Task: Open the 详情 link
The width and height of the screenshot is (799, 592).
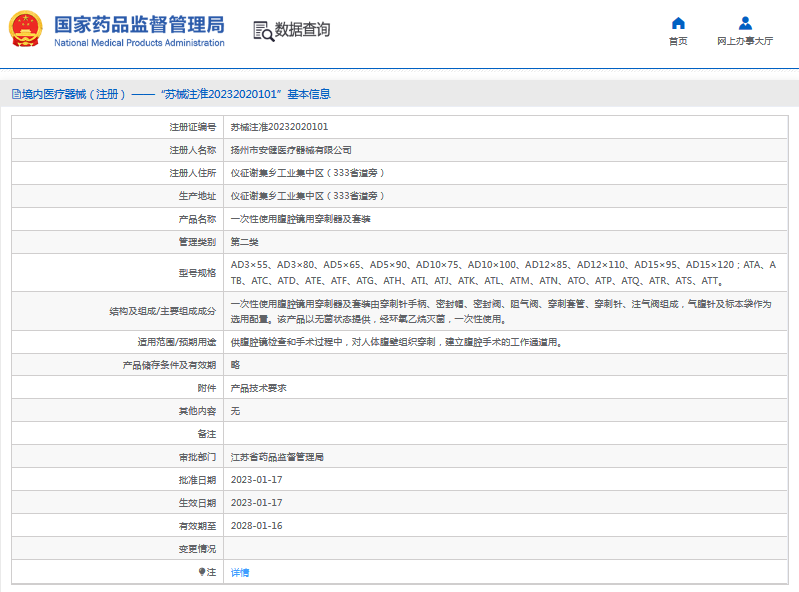Action: pyautogui.click(x=240, y=572)
